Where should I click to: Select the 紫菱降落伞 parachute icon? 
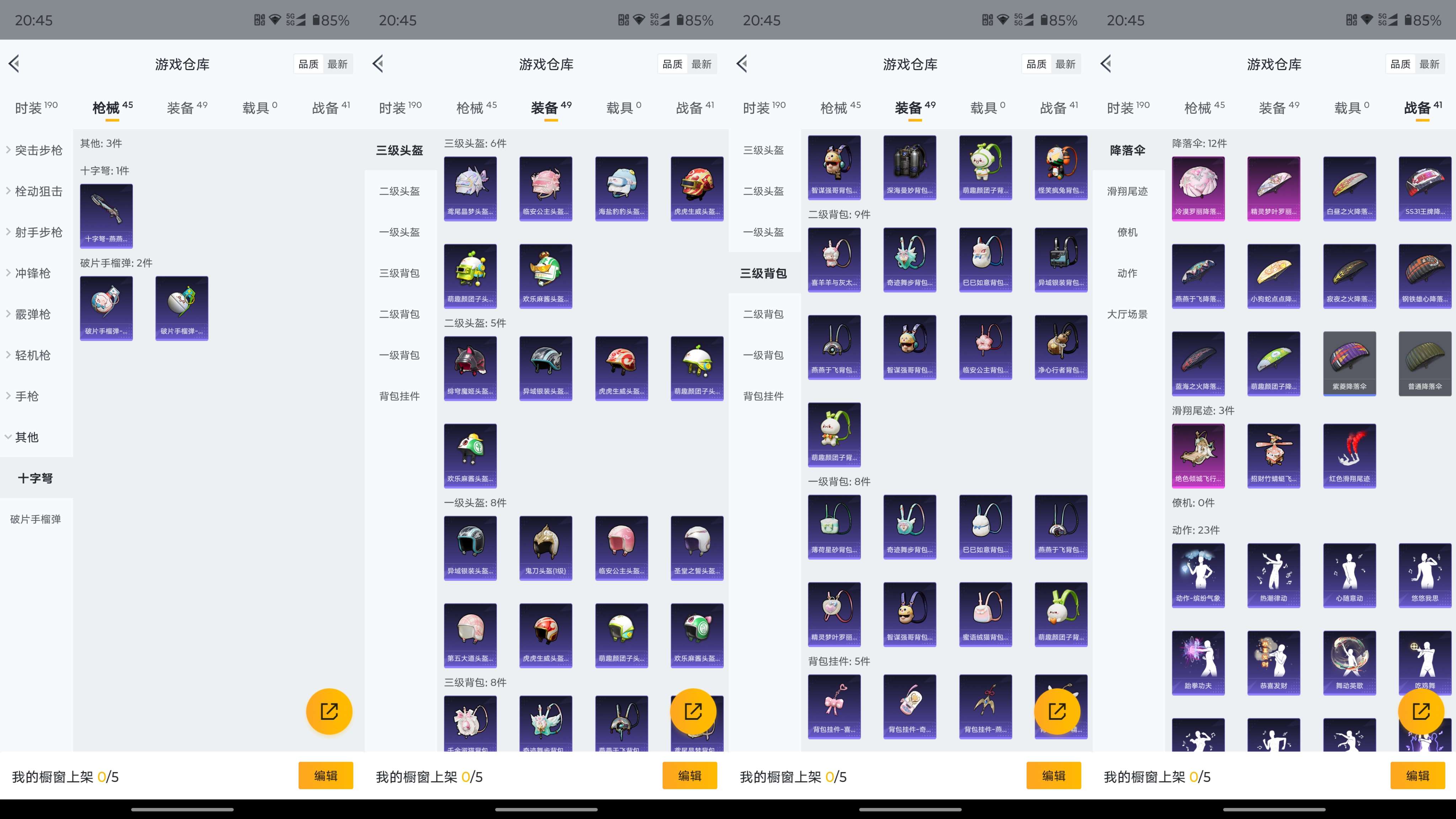click(1349, 364)
